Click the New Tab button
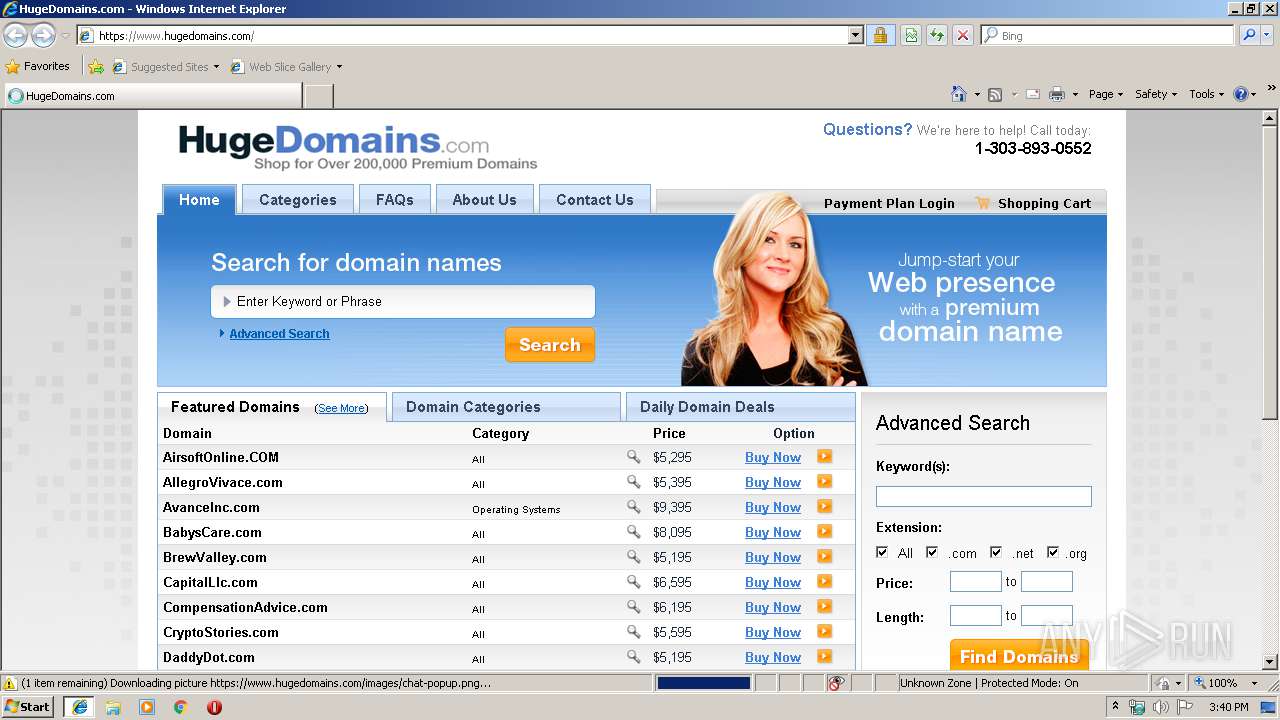Screen dimensions: 1280x720 coord(318,96)
